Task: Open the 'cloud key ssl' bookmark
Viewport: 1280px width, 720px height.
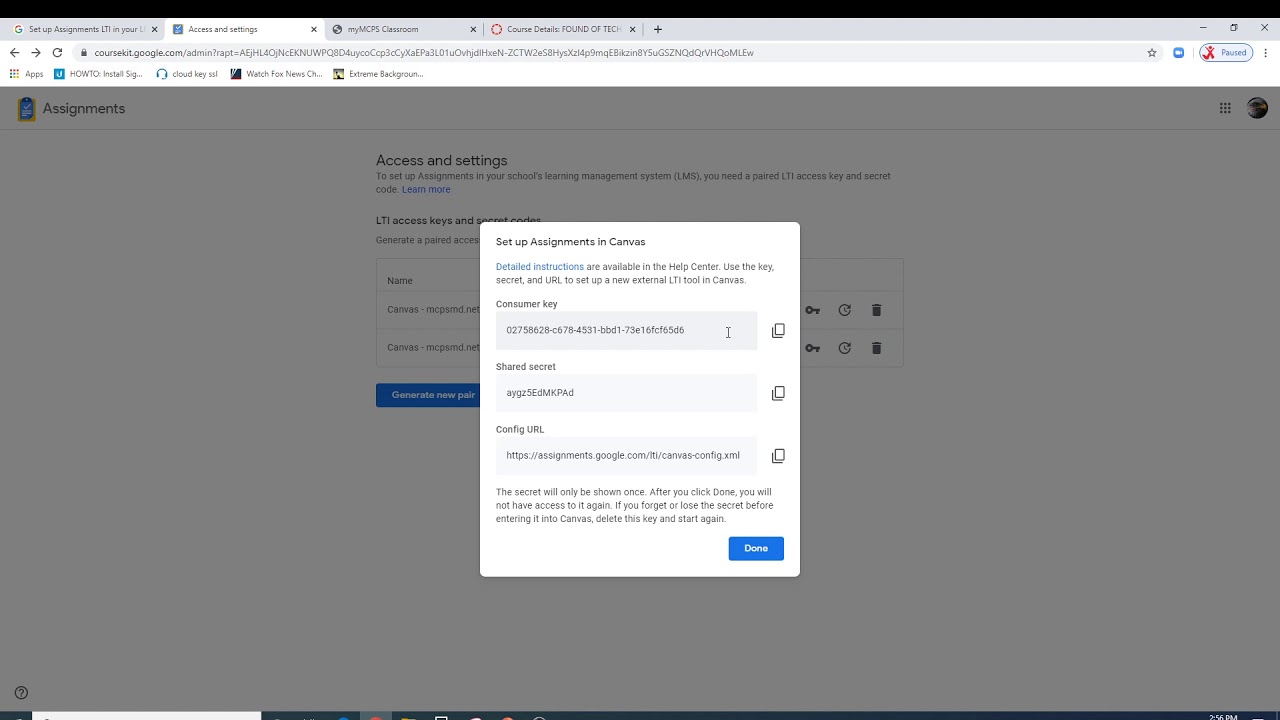Action: [x=187, y=74]
